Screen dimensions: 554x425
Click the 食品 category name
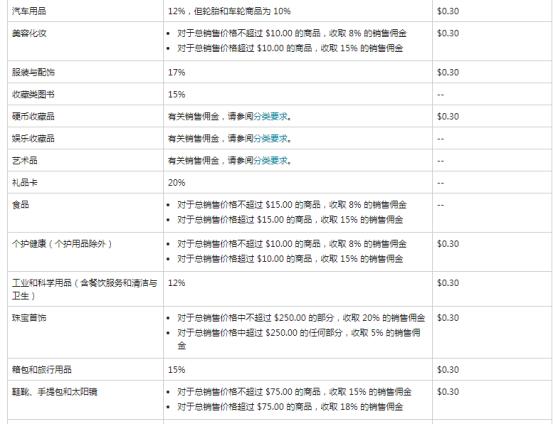20,205
